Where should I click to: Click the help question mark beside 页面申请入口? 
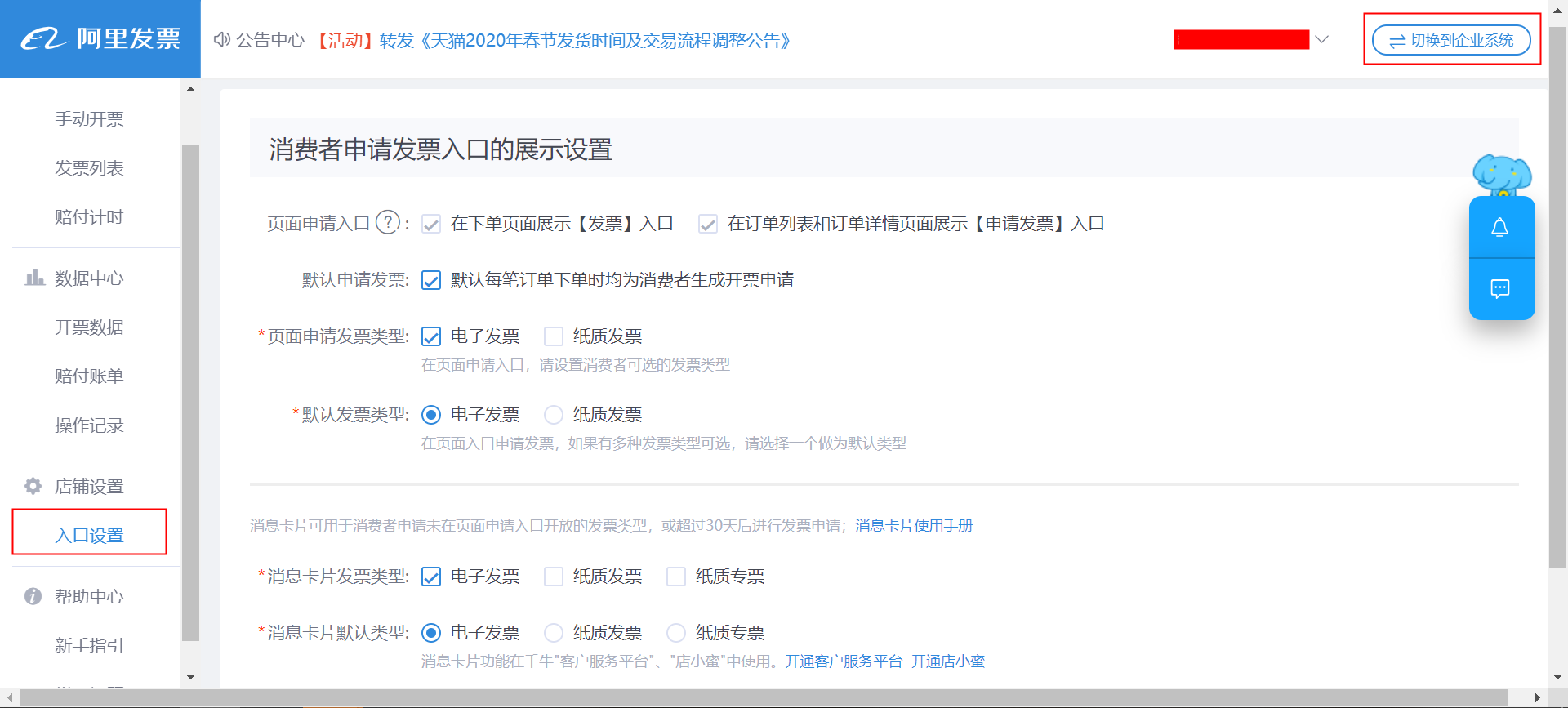coord(388,222)
